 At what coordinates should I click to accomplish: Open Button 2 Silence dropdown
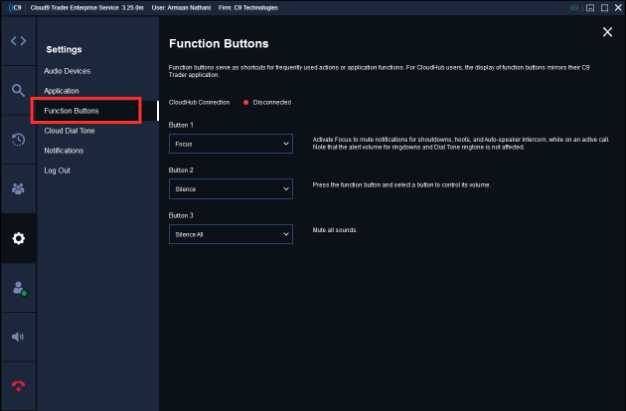pos(231,189)
